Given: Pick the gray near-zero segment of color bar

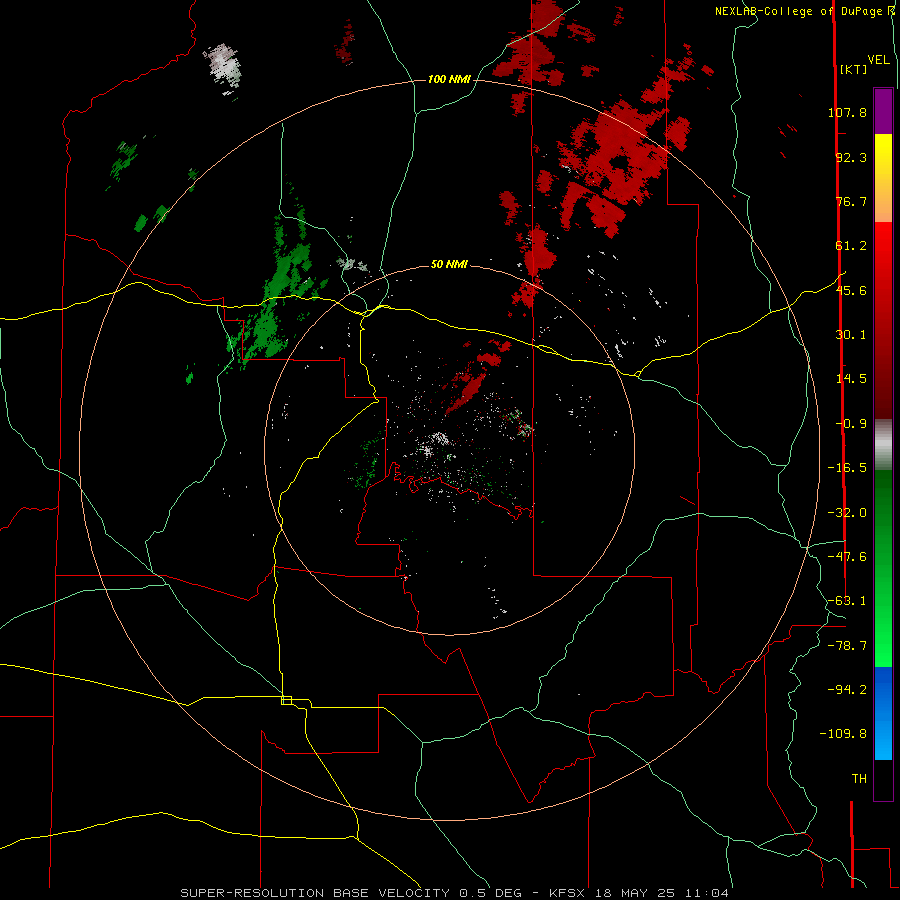Looking at the screenshot, I should (x=883, y=445).
